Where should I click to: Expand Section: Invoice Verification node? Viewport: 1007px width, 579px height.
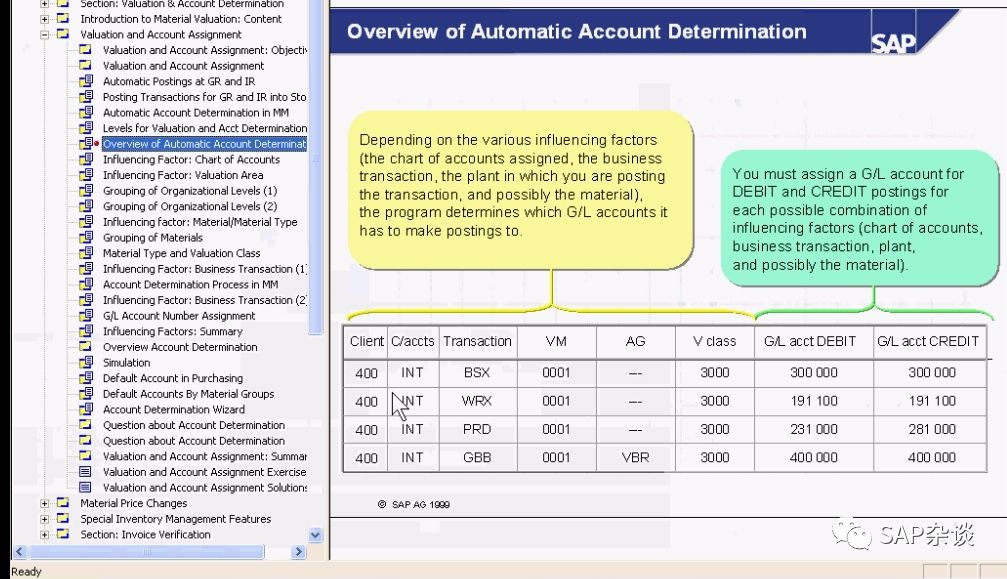point(44,534)
